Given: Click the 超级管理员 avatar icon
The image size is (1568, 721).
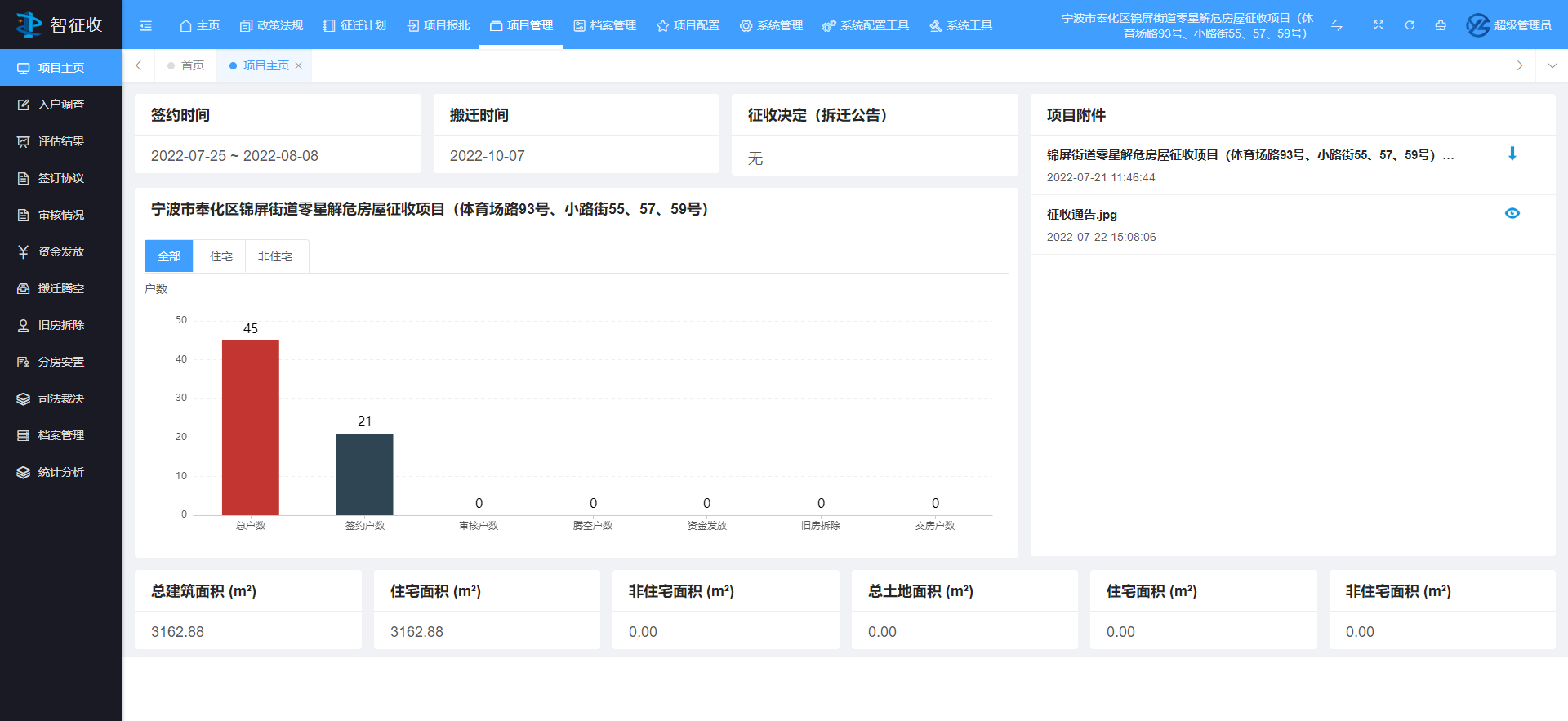Looking at the screenshot, I should click(x=1477, y=25).
